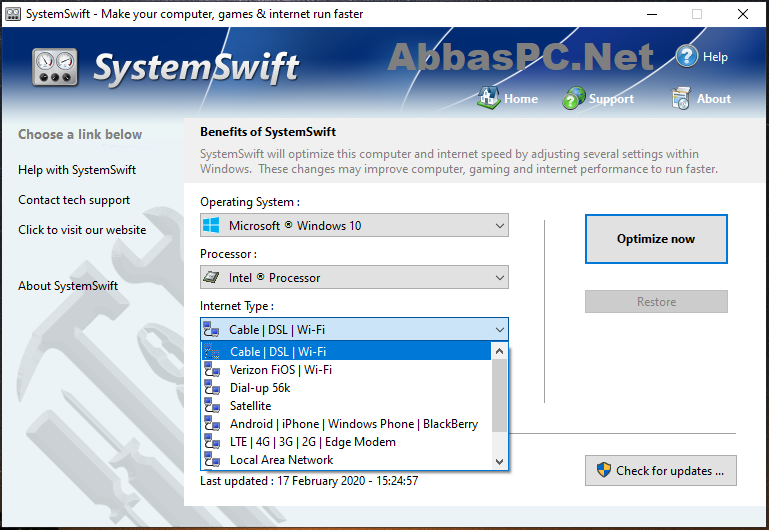Click the icon beside LTE 4G option
This screenshot has width=769, height=530.
[x=212, y=442]
